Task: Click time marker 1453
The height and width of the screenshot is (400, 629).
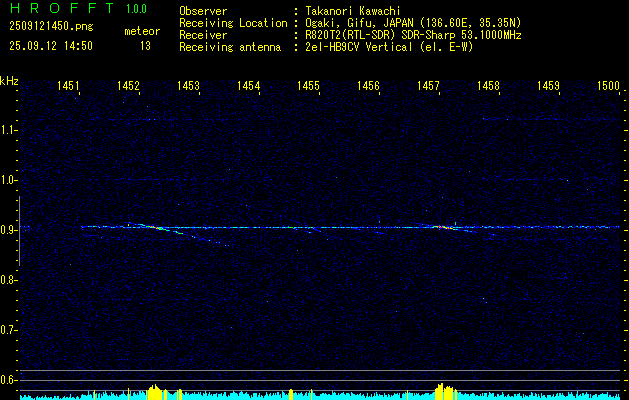Action: [189, 85]
